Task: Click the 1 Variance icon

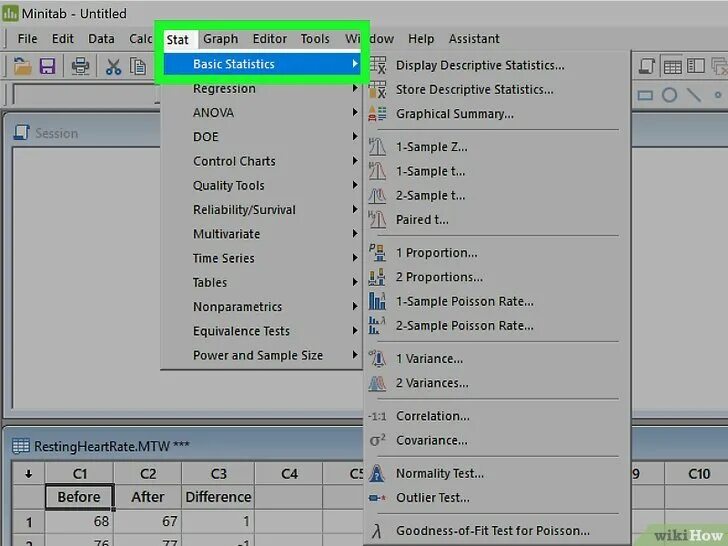Action: click(x=377, y=359)
